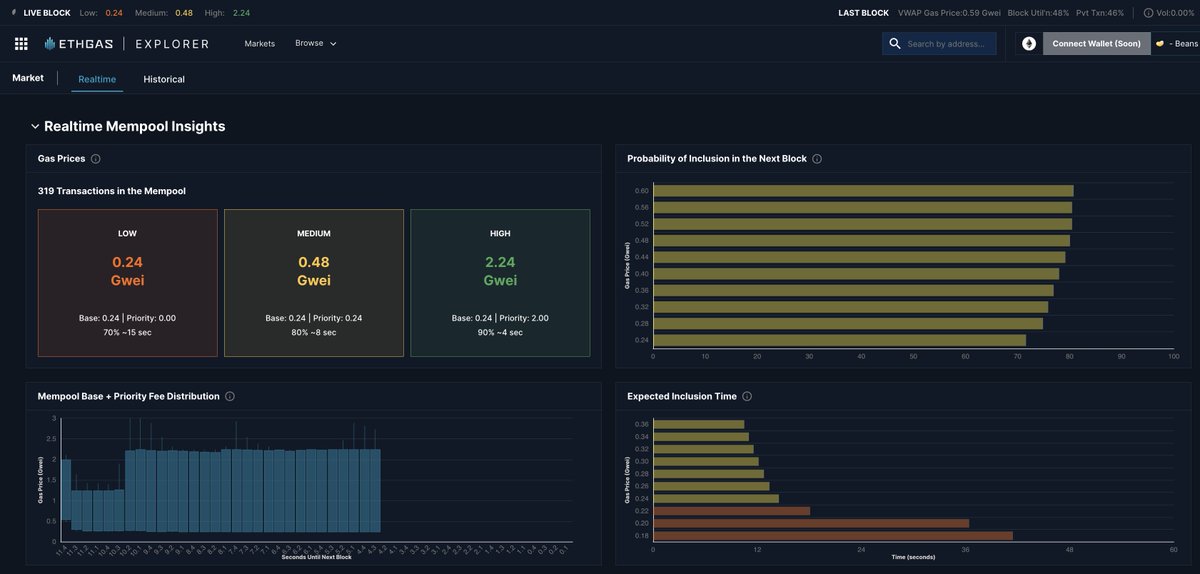
Task: Click the 'Seconds Until Next Block' axis label
Action: point(316,556)
